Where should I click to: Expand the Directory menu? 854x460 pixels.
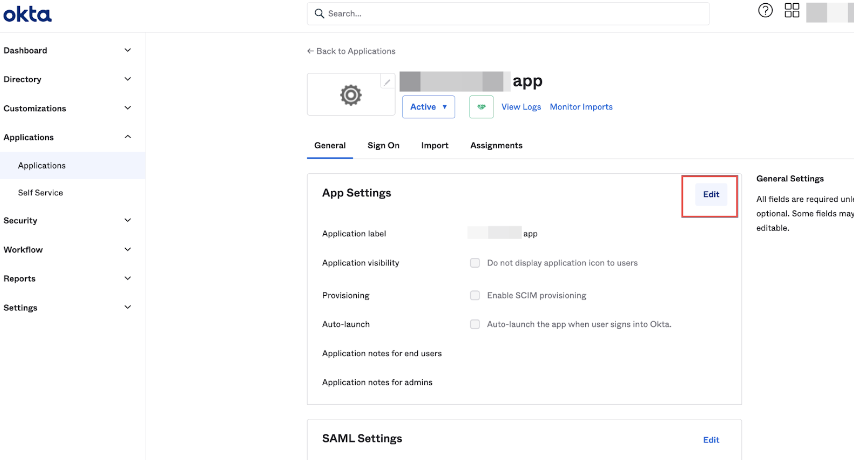click(67, 79)
